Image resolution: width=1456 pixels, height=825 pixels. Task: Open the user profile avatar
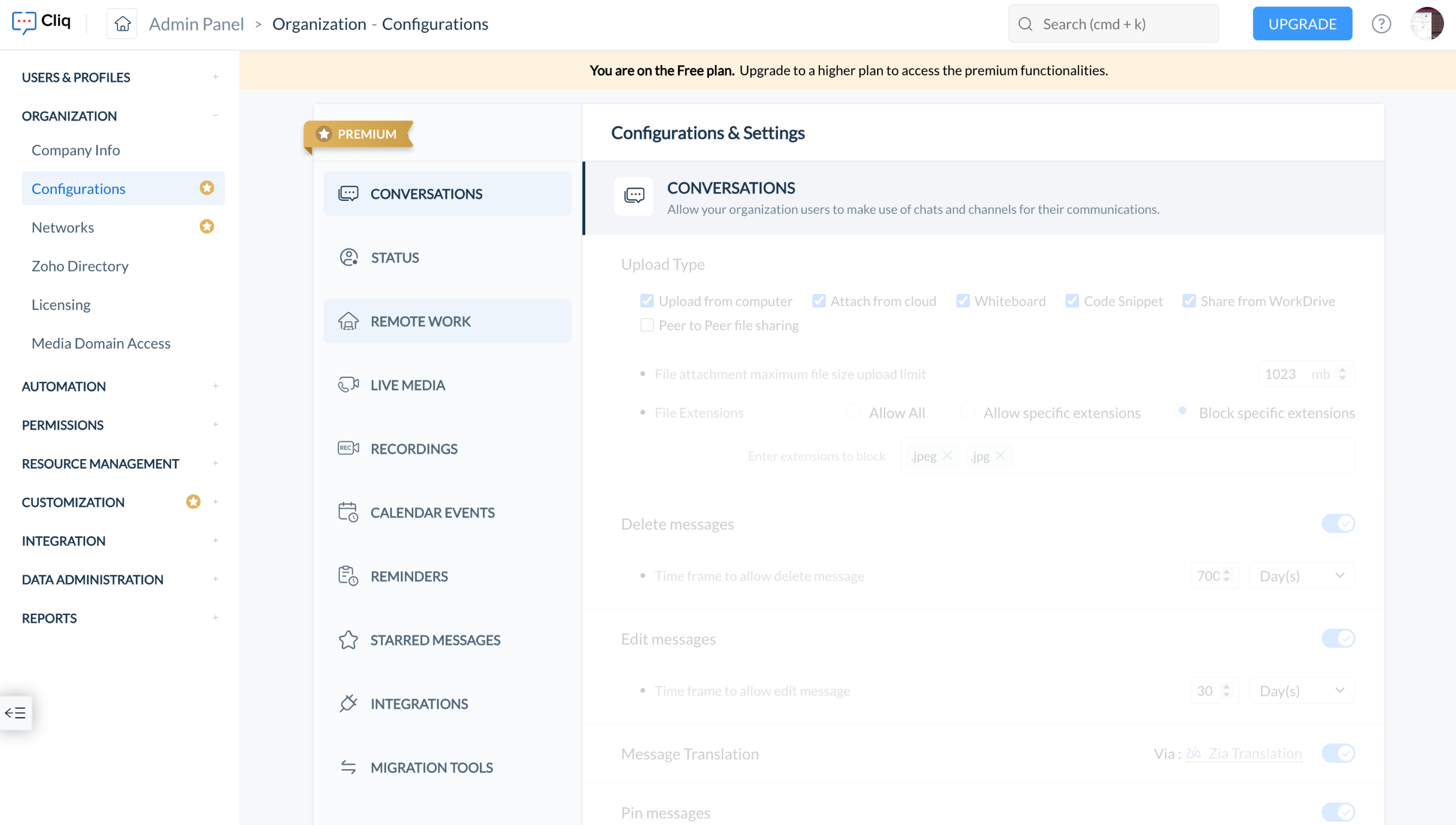coord(1426,24)
